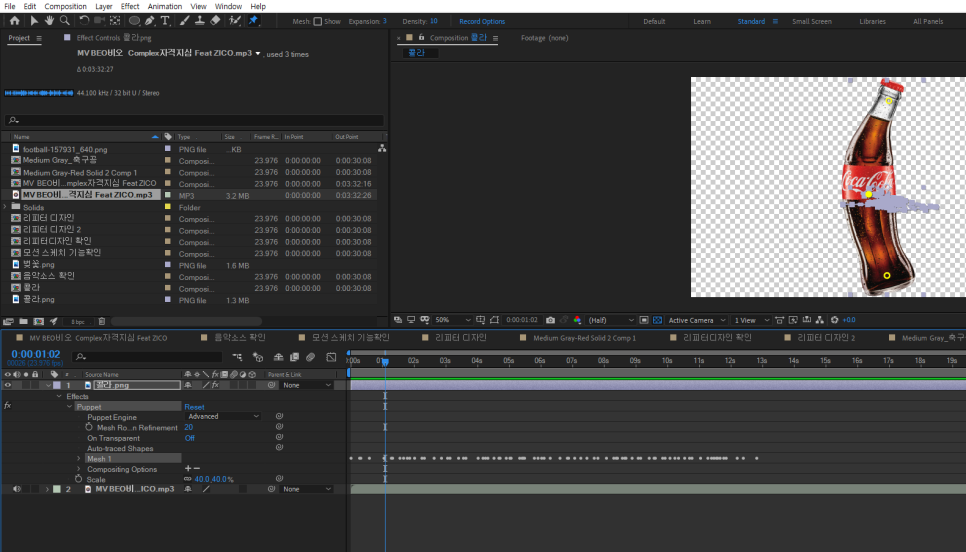Viewport: 966px width, 552px height.
Task: Open the Active Camera dropdown
Action: point(697,320)
